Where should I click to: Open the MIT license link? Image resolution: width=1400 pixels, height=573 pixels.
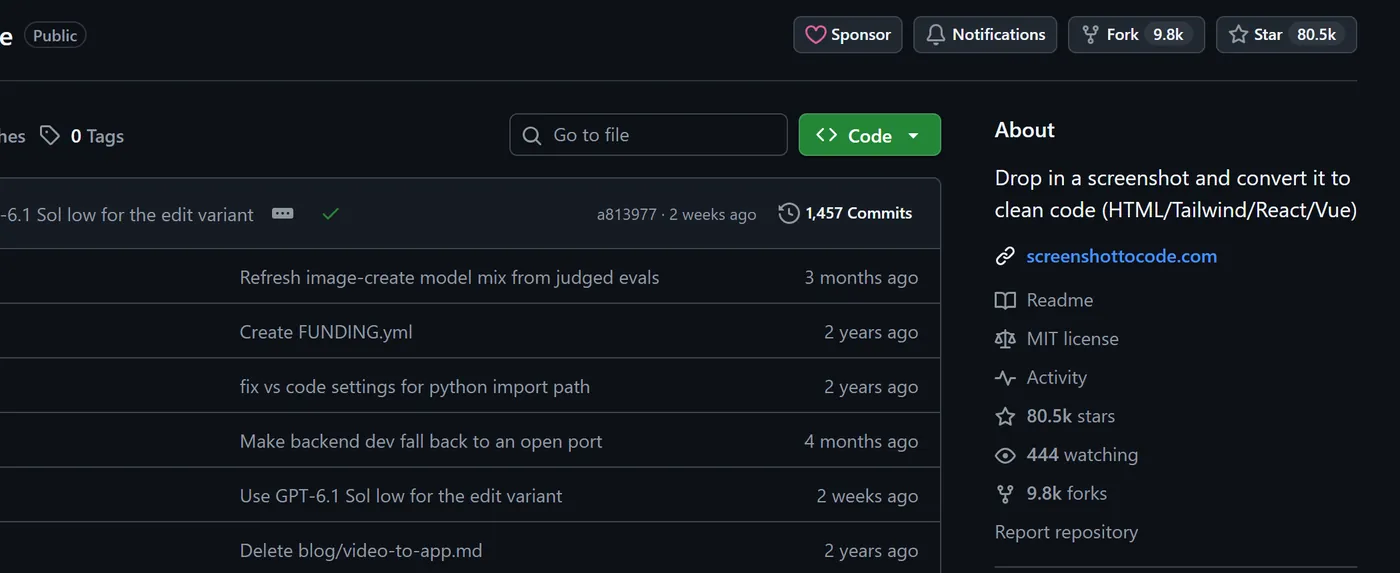pos(1072,339)
